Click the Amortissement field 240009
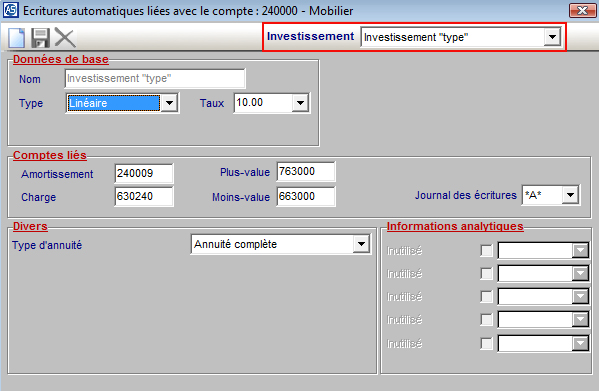 (x=144, y=173)
